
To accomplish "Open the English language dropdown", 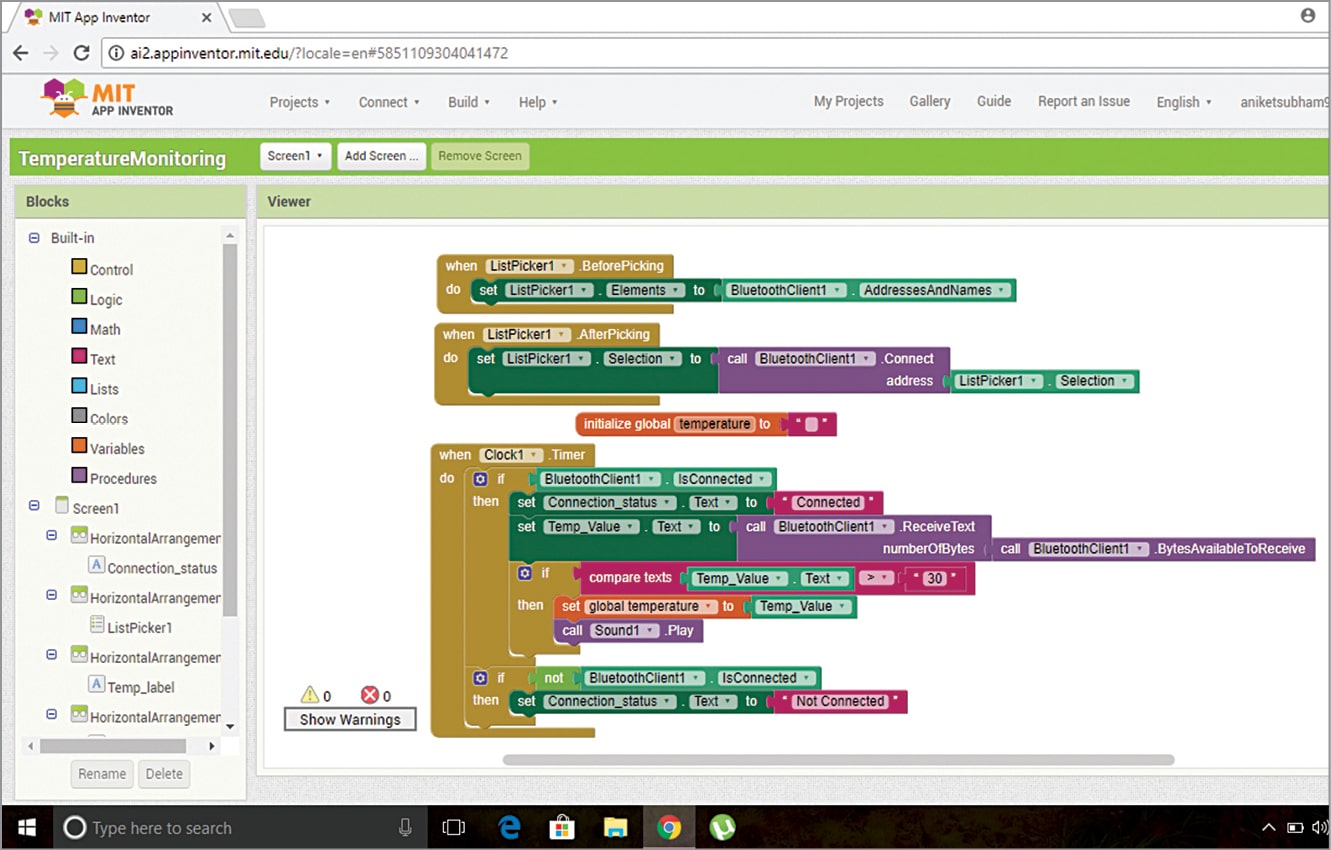I will tap(1184, 102).
